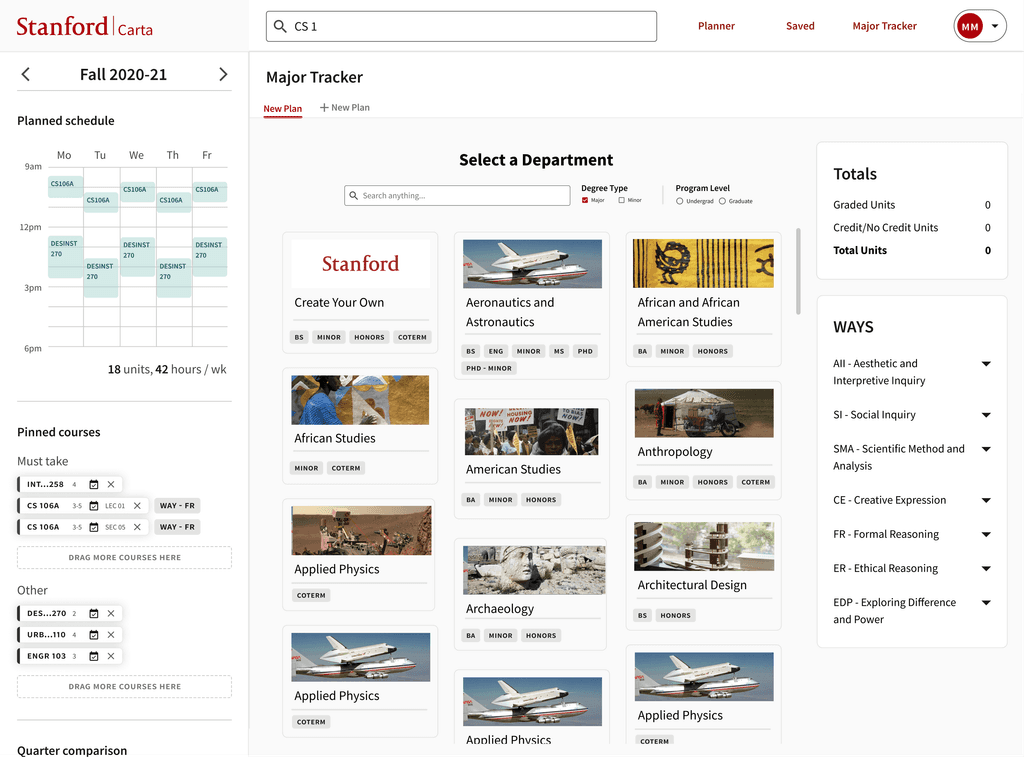1024x757 pixels.
Task: Open the Major Tracker page
Action: (x=884, y=26)
